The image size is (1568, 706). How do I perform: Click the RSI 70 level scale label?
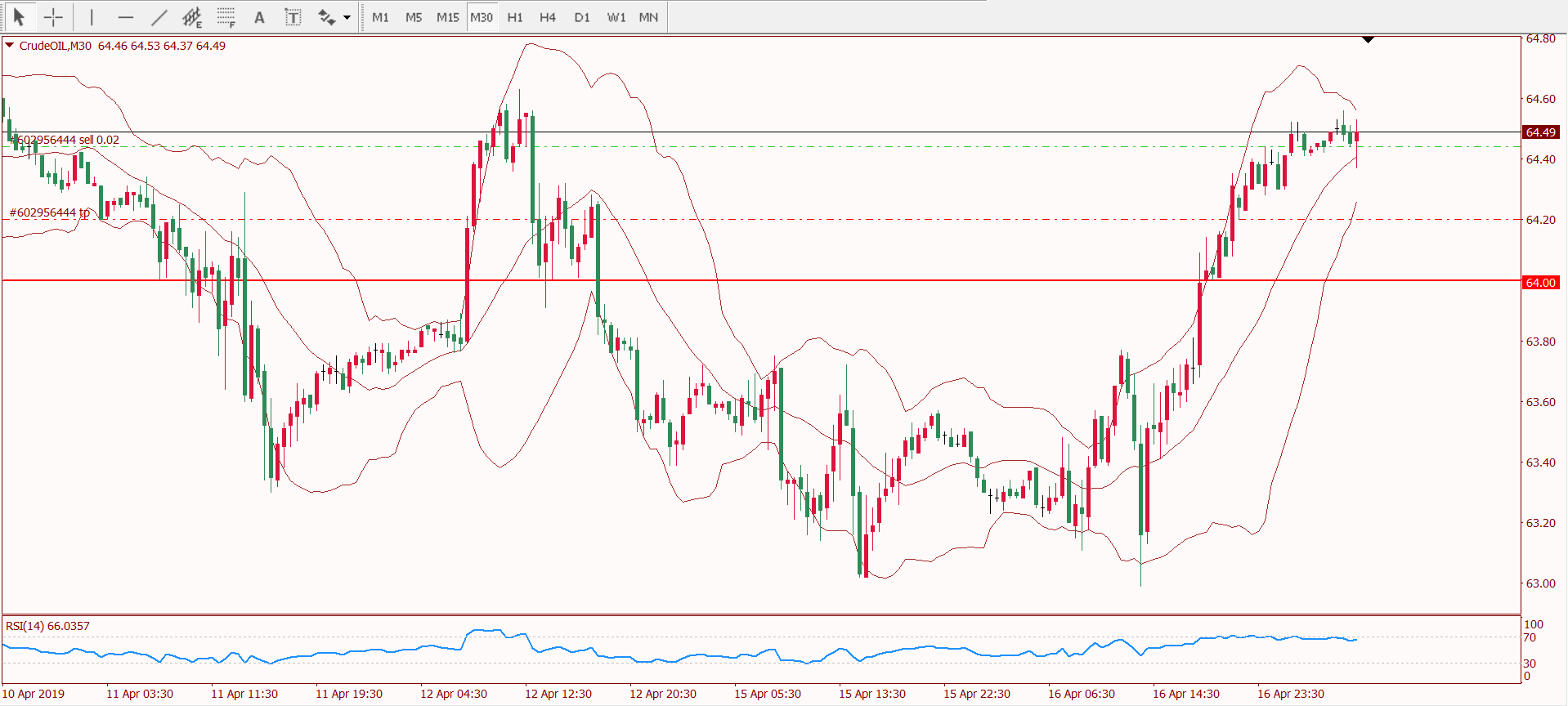pos(1530,637)
